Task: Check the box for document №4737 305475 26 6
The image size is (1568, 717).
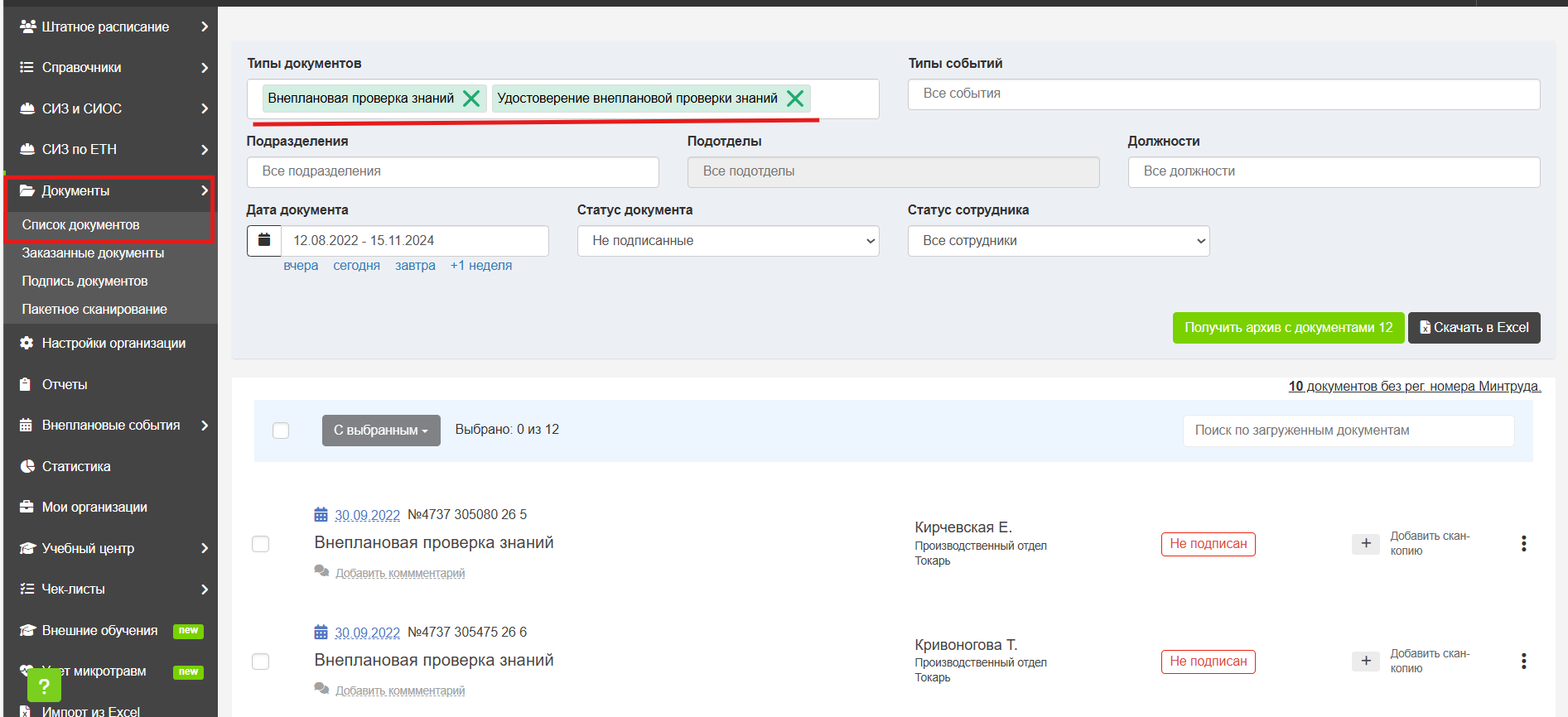Action: 260,662
